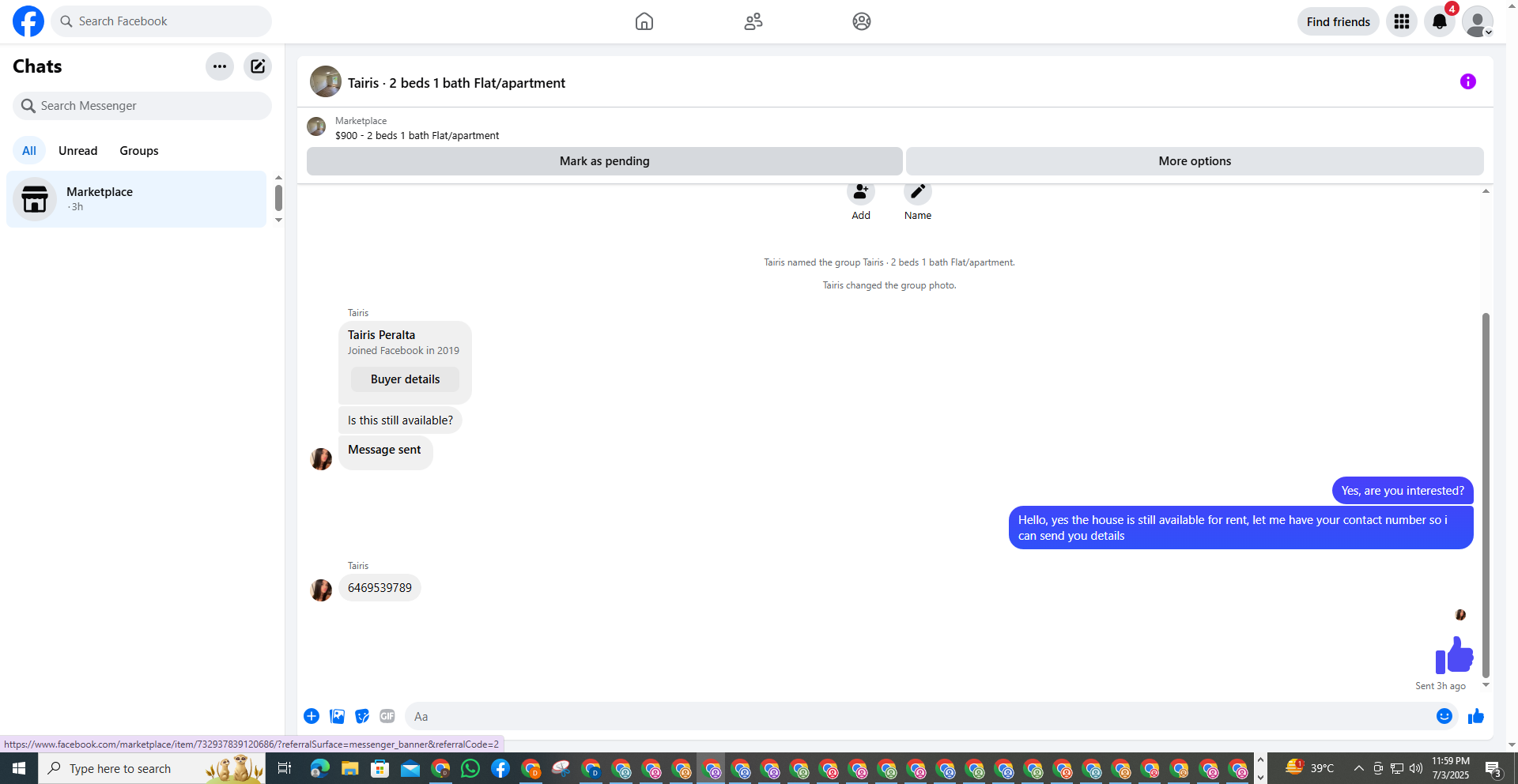Open the Marketplace chat thread
This screenshot has width=1518, height=784.
click(137, 199)
